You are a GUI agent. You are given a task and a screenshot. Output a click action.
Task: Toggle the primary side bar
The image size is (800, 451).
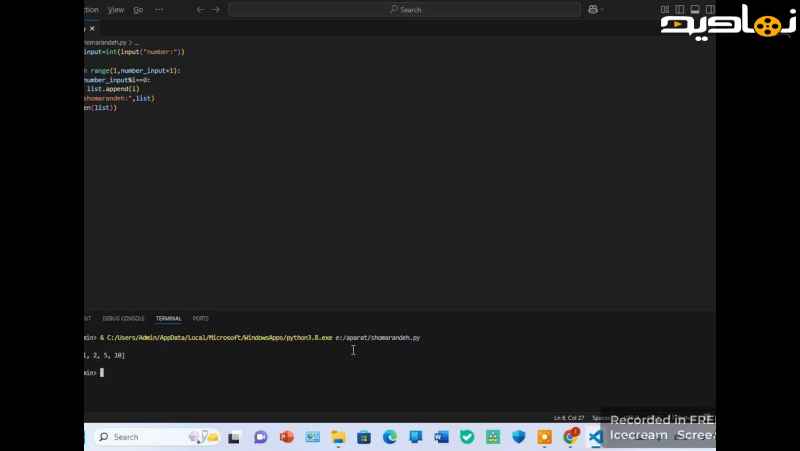click(x=680, y=9)
